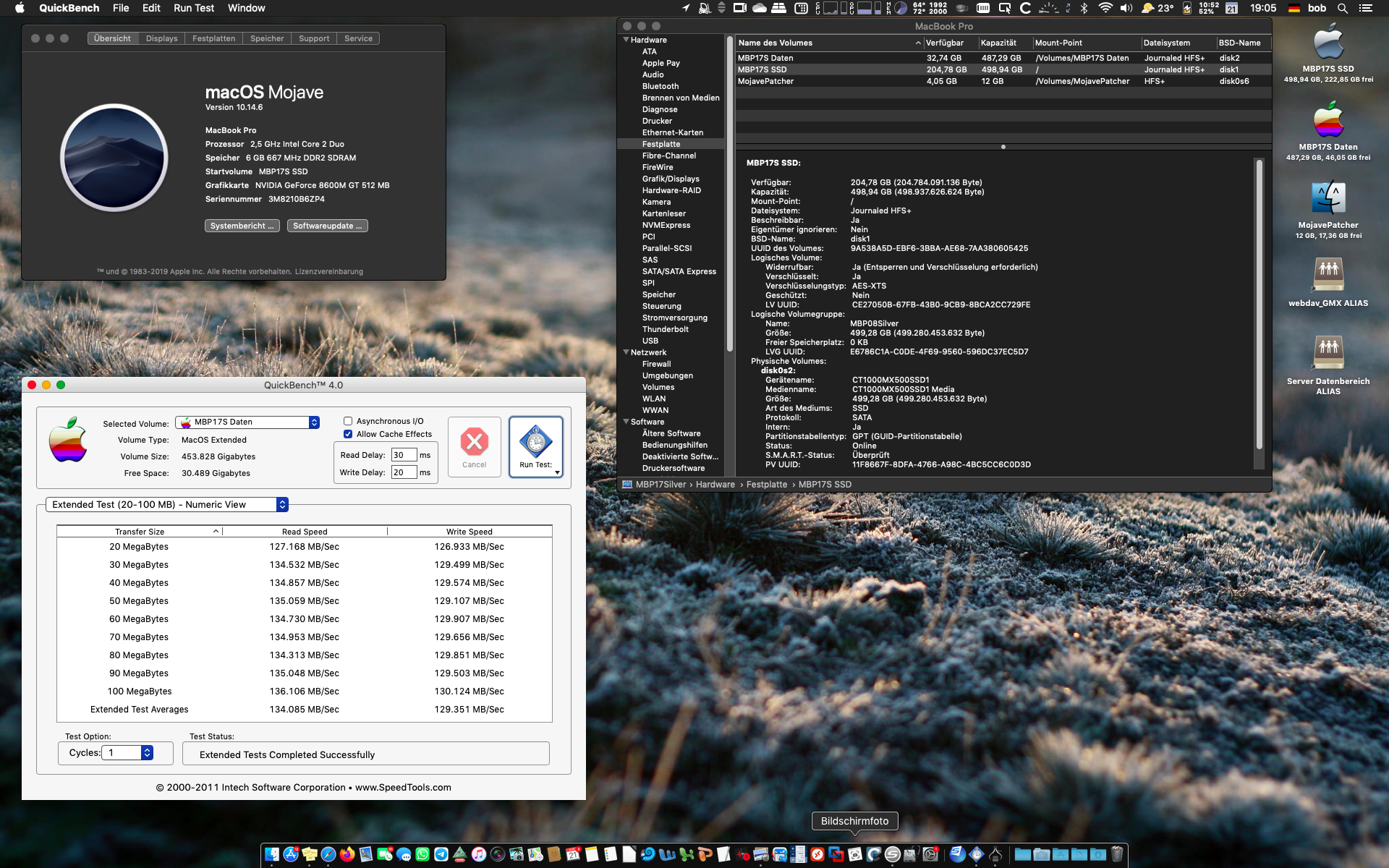Click the Cycles stepper arrows
The width and height of the screenshot is (1389, 868).
pos(147,753)
